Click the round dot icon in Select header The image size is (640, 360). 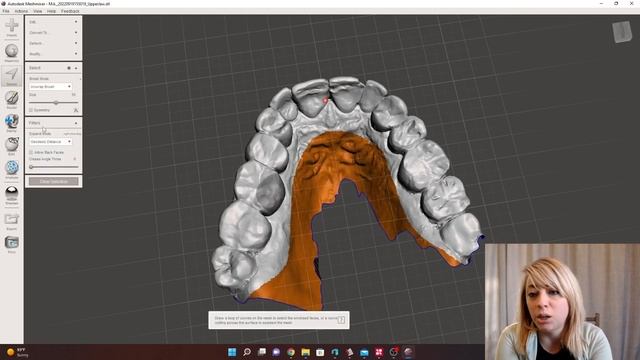pyautogui.click(x=69, y=68)
